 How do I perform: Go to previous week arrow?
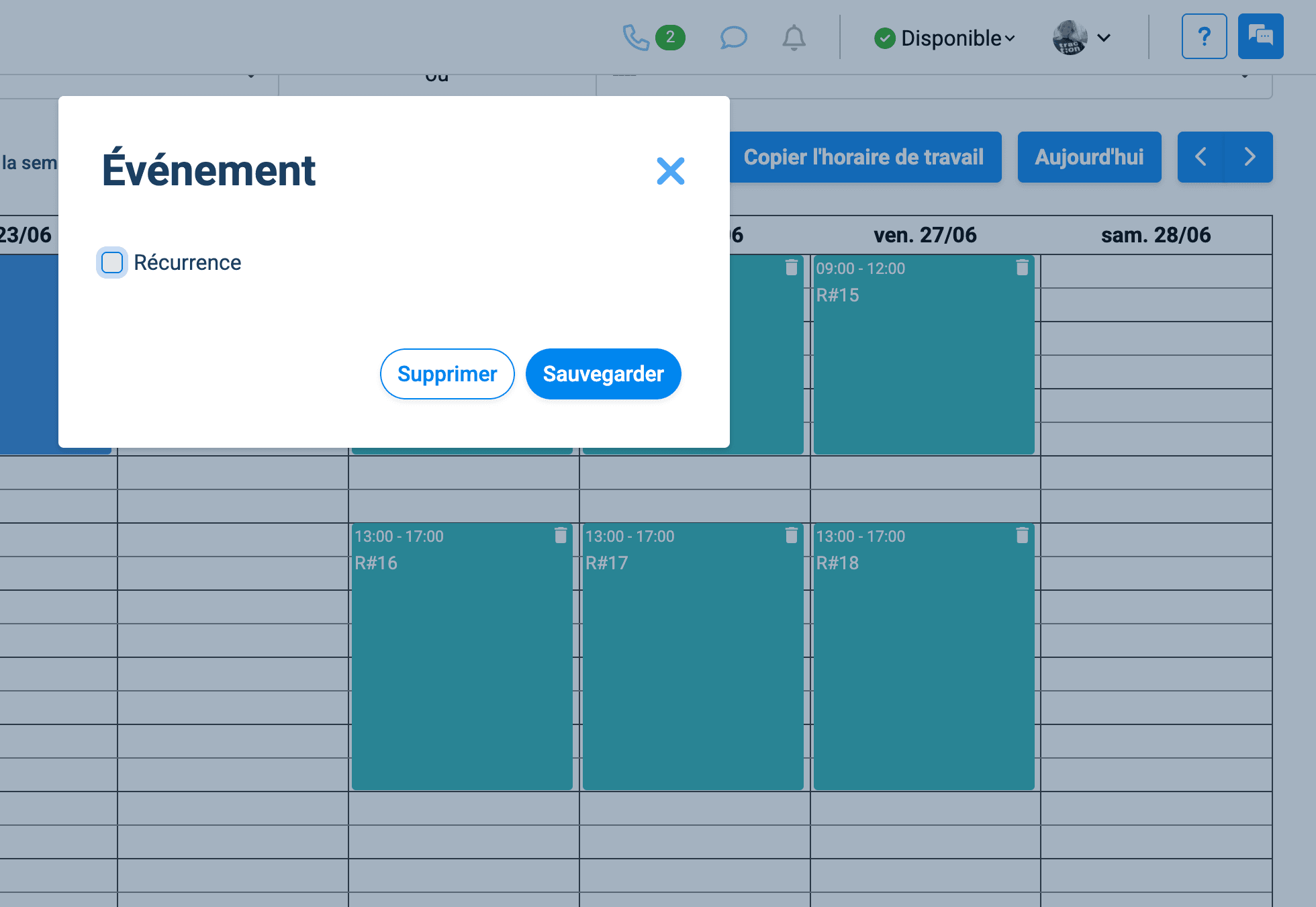pos(1201,157)
